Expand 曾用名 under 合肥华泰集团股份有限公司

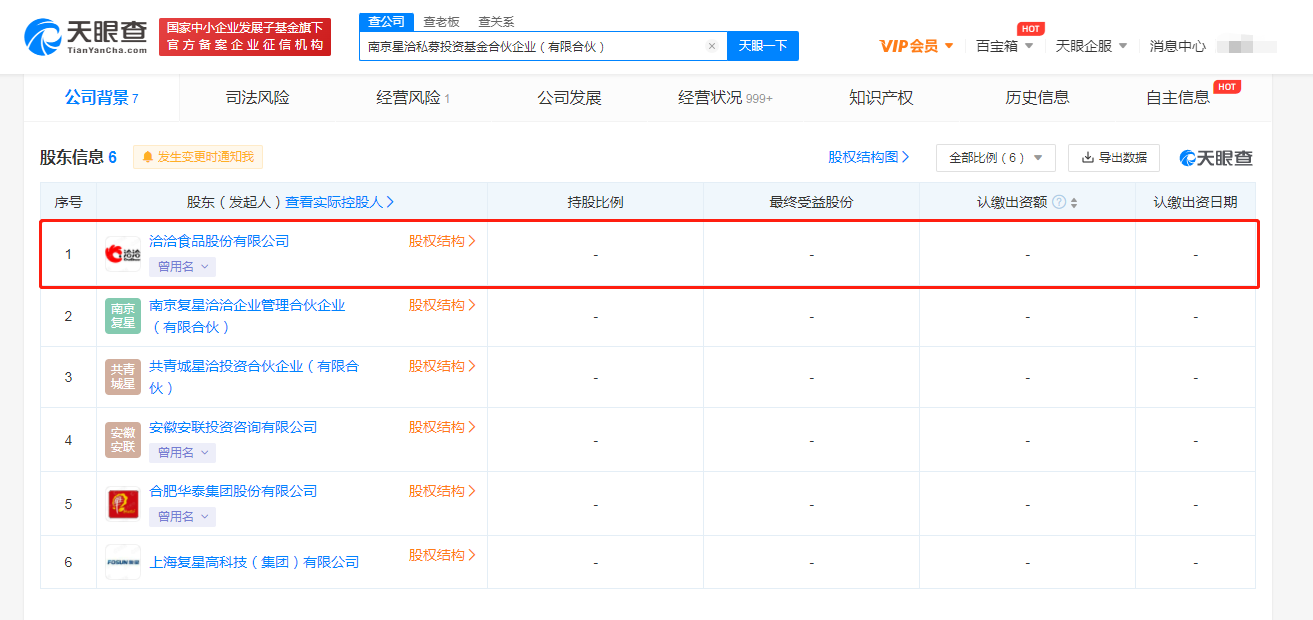point(182,516)
